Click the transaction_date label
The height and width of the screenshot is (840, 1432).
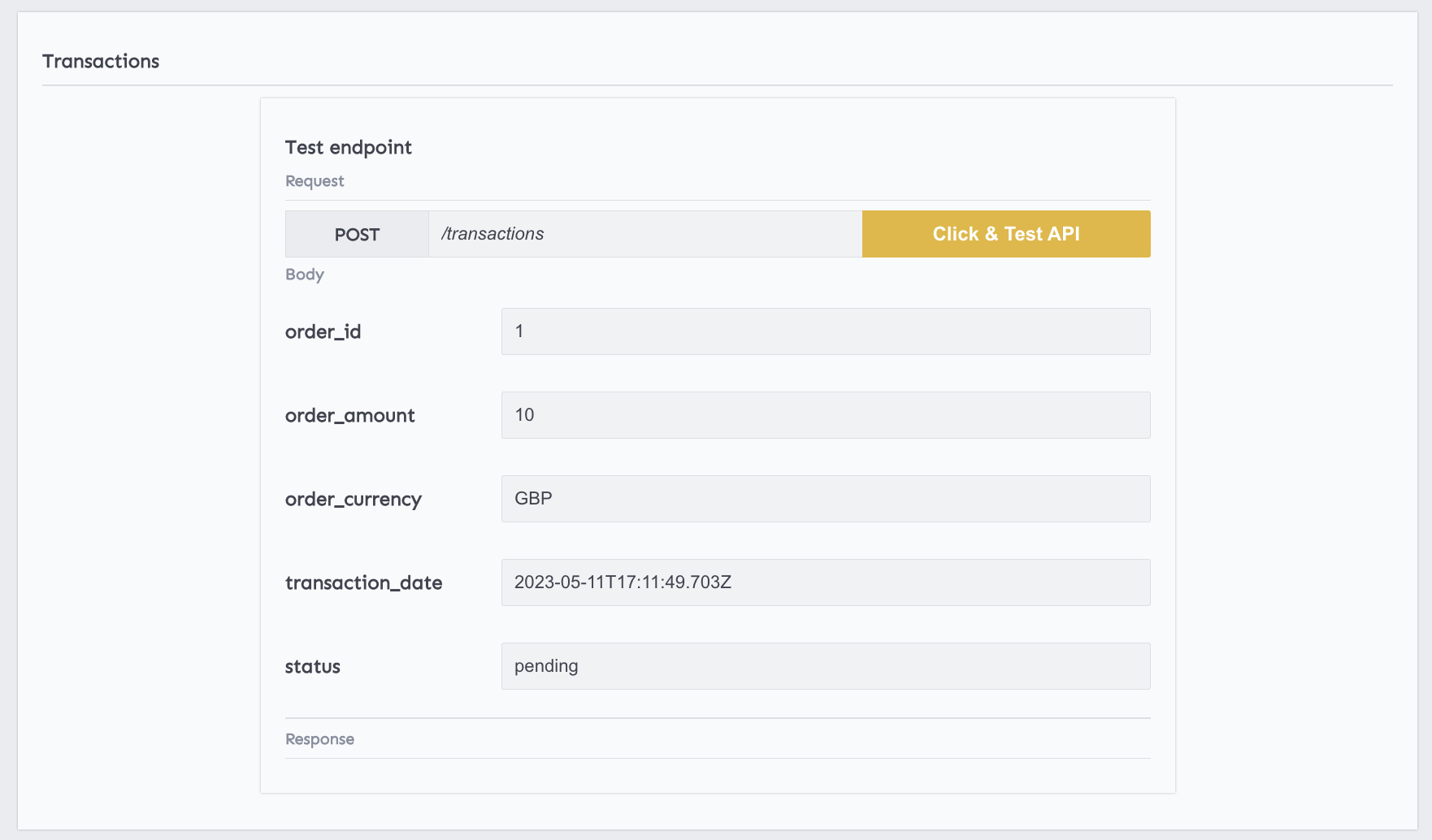point(363,582)
